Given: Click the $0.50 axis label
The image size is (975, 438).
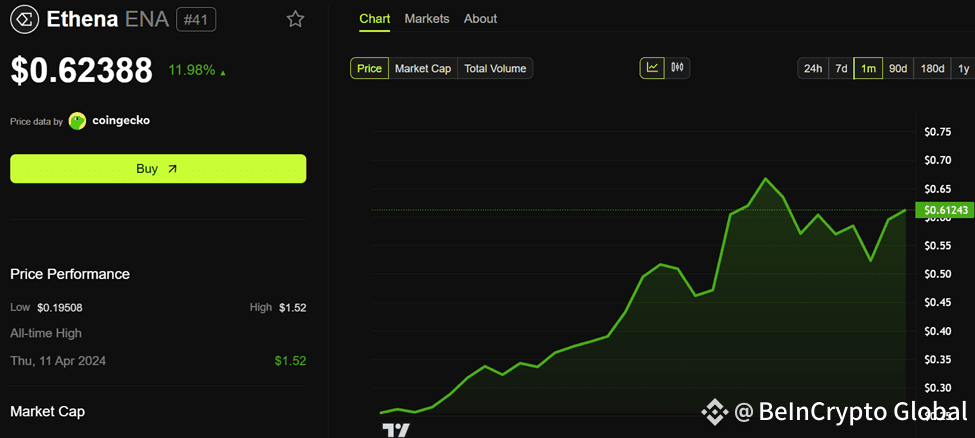Looking at the screenshot, I should pos(938,274).
